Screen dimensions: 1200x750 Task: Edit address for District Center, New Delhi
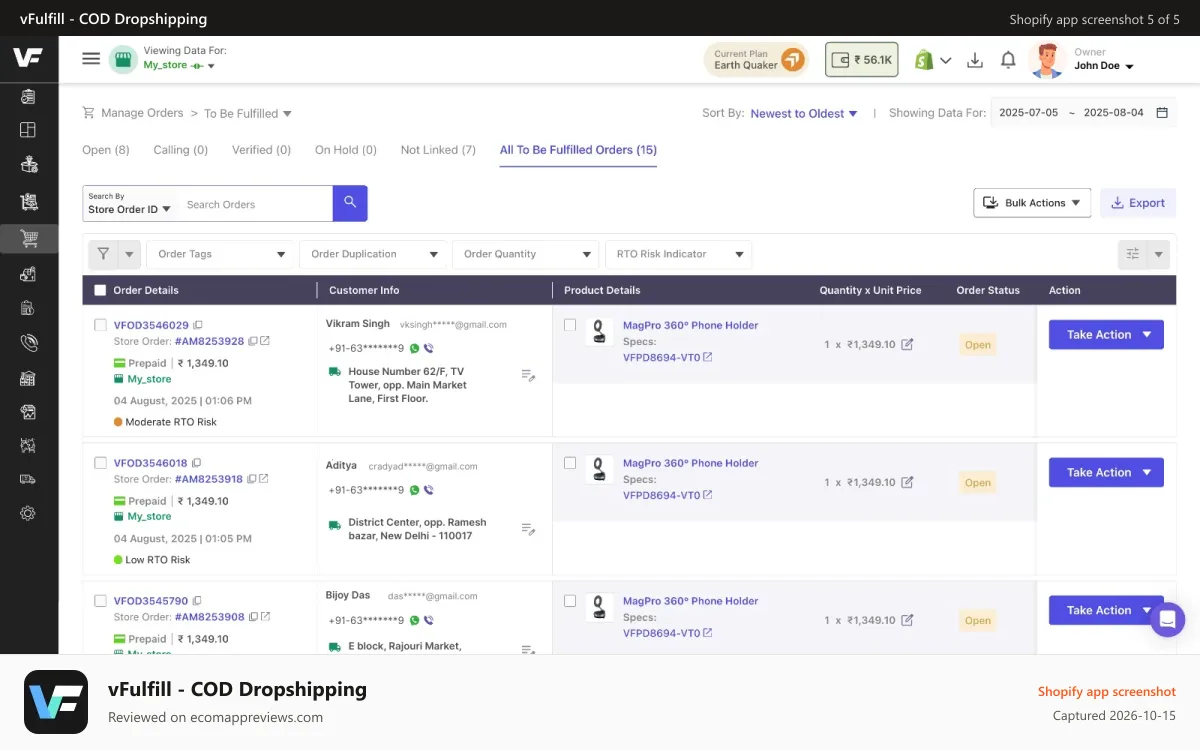528,528
